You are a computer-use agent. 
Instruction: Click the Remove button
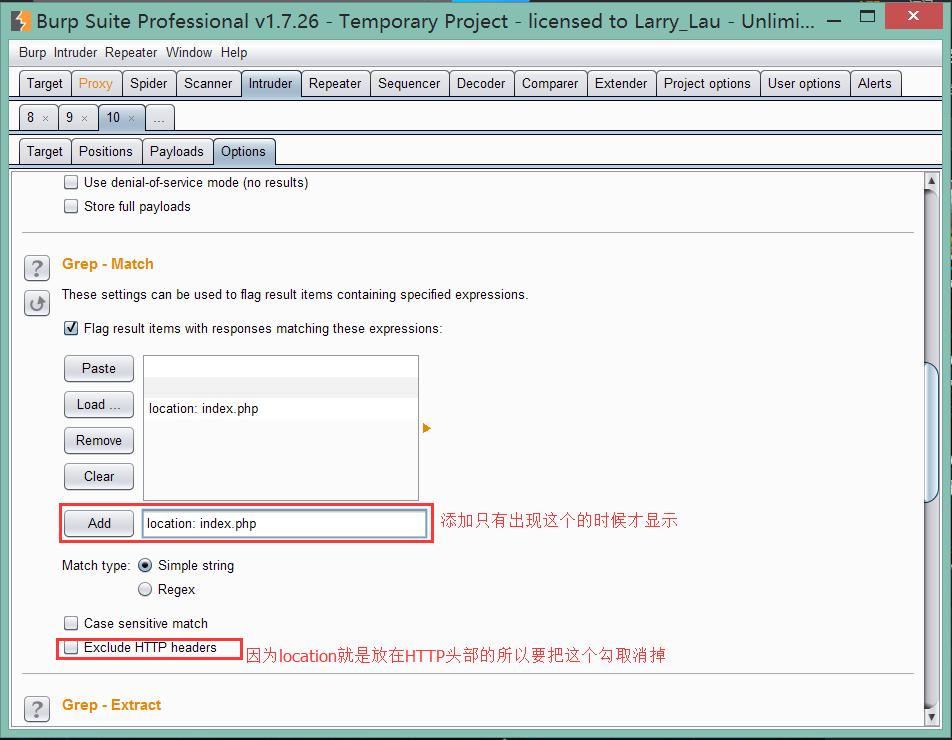(99, 440)
